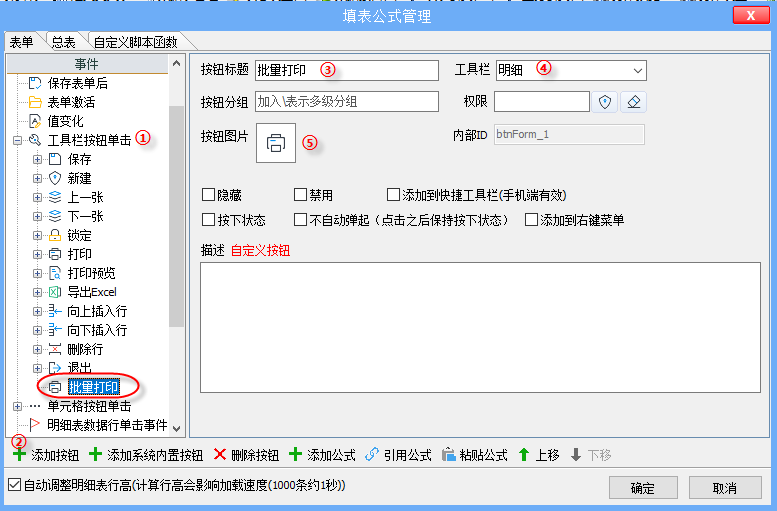777x511 pixels.
Task: Click the 下移 down arrow item
Action: [x=591, y=454]
